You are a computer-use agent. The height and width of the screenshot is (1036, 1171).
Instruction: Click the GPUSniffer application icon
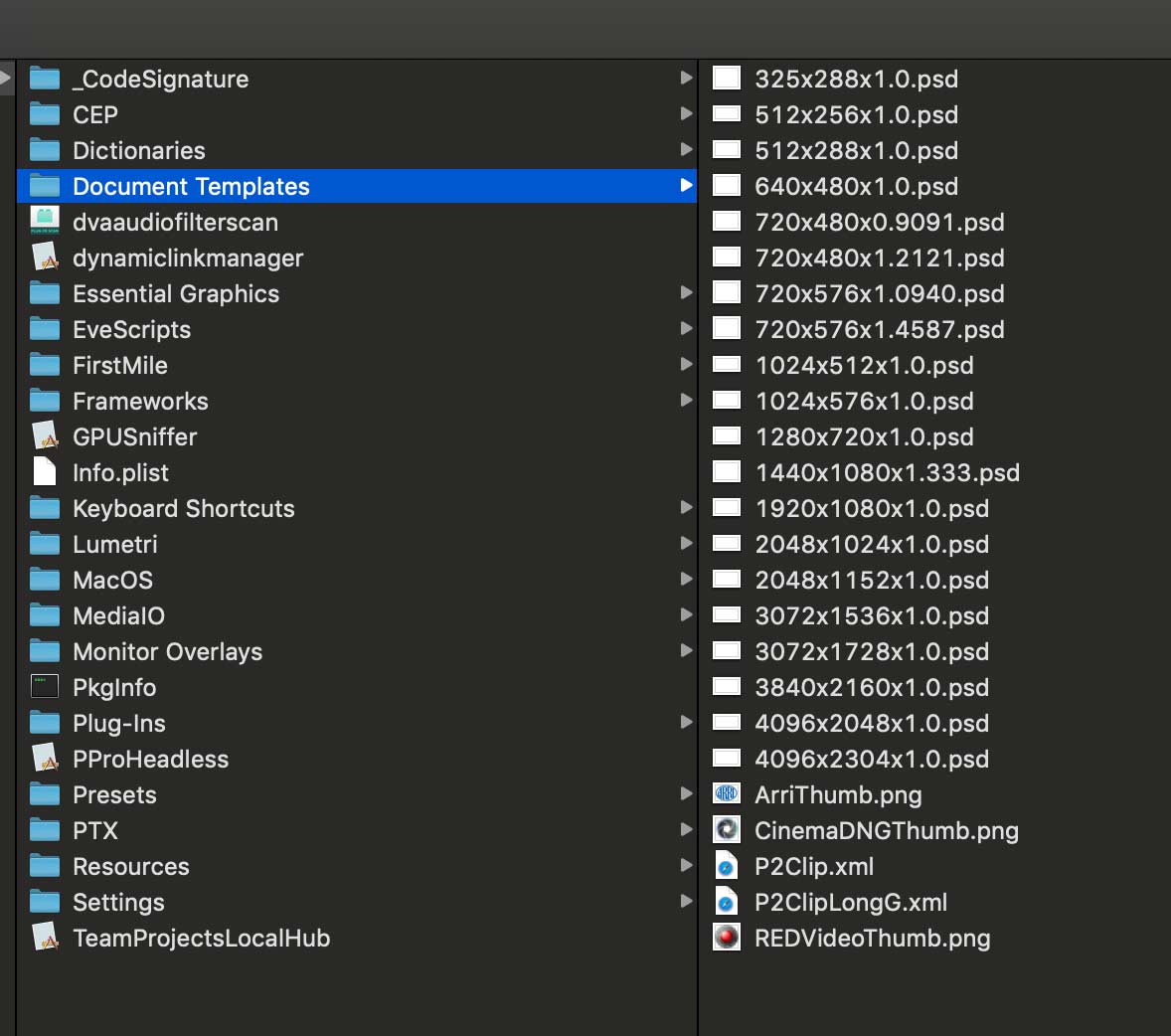[45, 436]
